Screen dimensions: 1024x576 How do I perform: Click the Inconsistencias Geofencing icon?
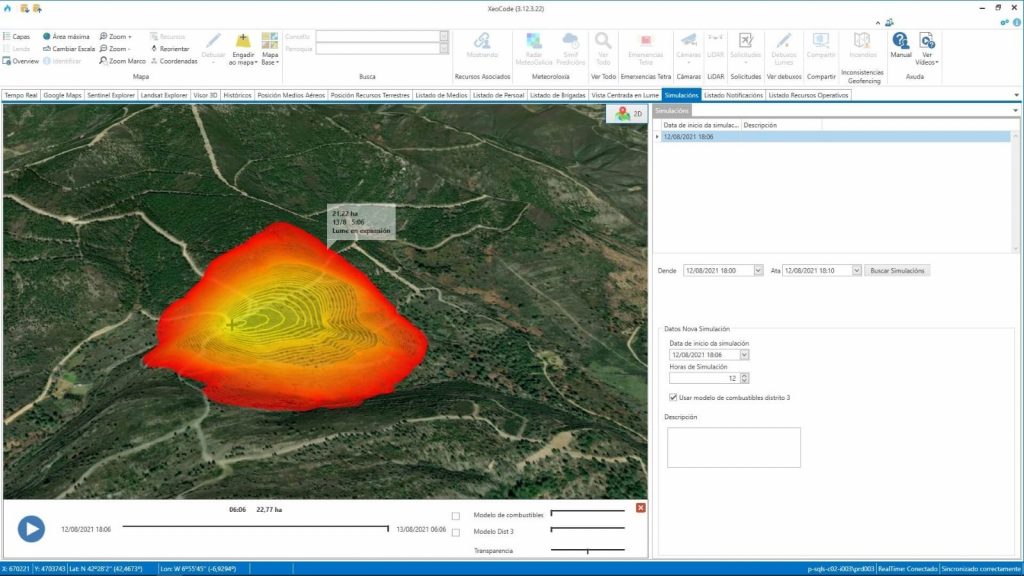click(861, 45)
